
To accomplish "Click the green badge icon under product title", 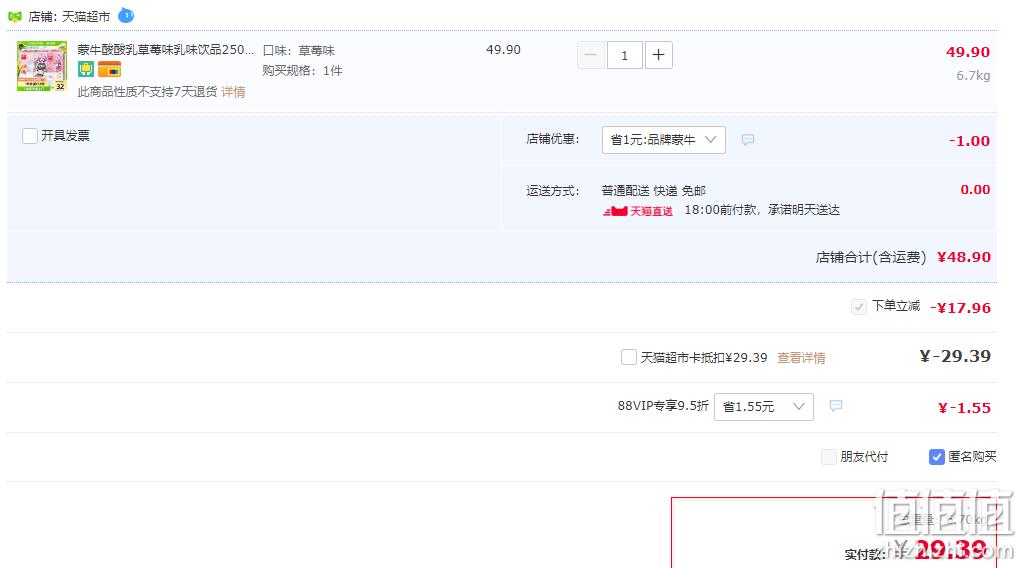I will click(x=86, y=69).
